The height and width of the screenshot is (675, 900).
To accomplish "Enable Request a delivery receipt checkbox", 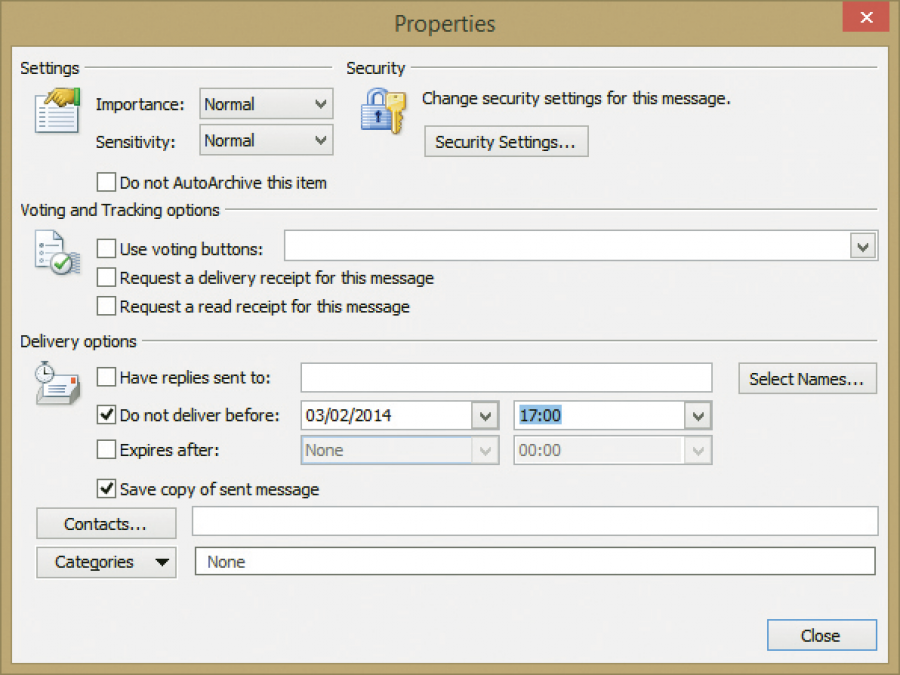I will tap(106, 277).
